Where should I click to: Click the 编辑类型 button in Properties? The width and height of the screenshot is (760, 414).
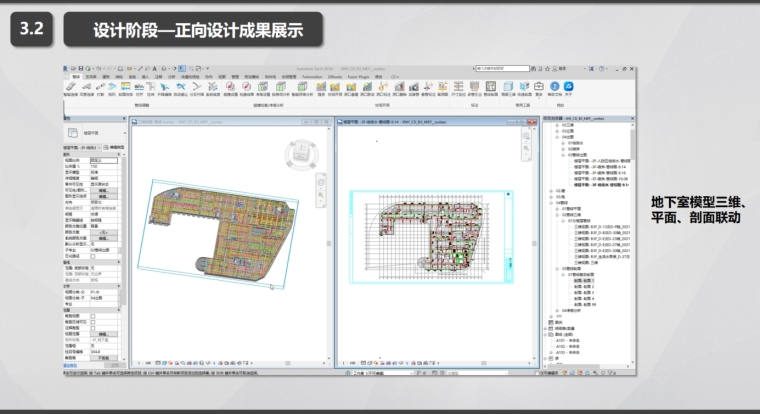(112, 148)
